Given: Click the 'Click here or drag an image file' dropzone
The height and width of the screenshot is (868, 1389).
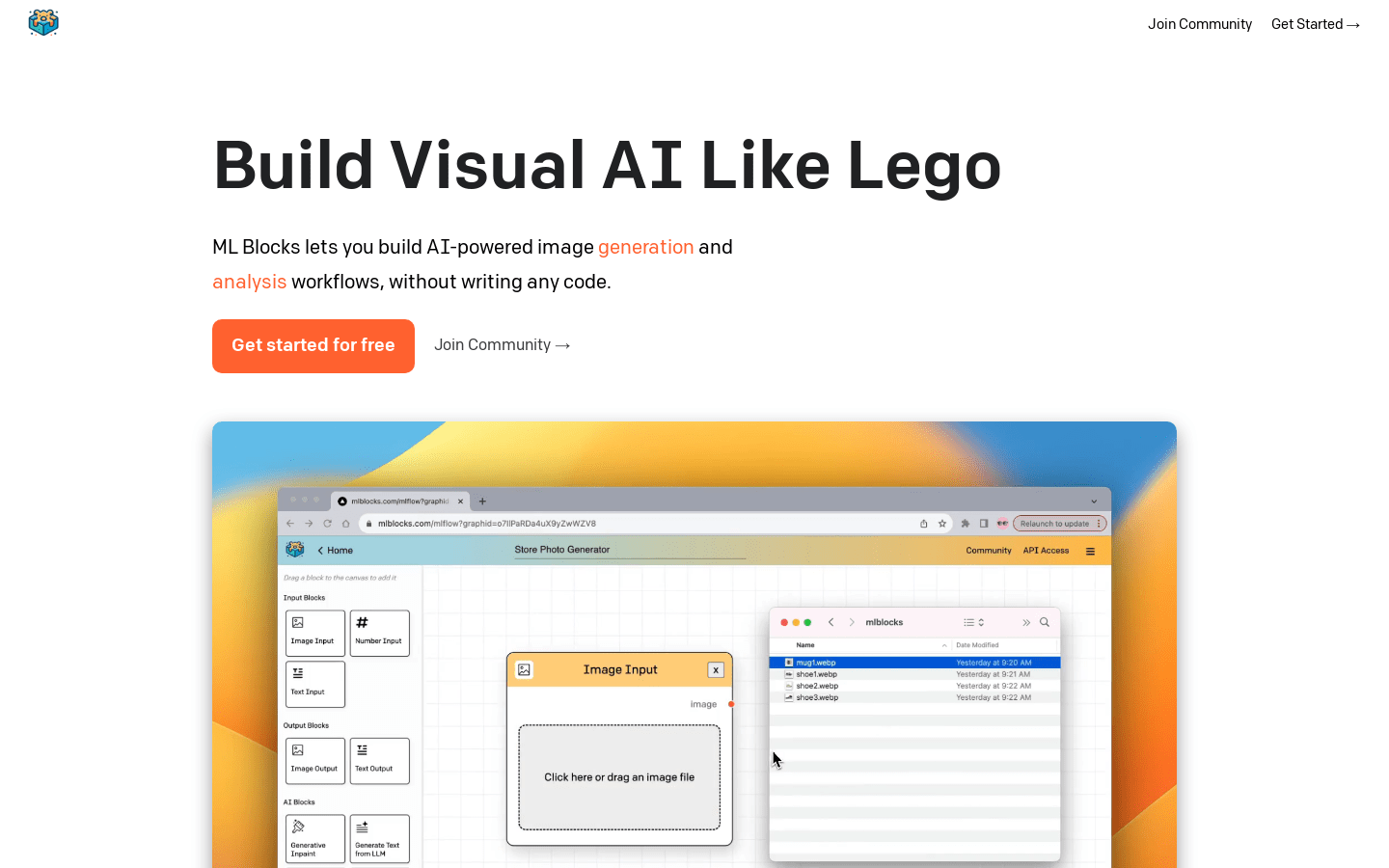Looking at the screenshot, I should click(619, 777).
